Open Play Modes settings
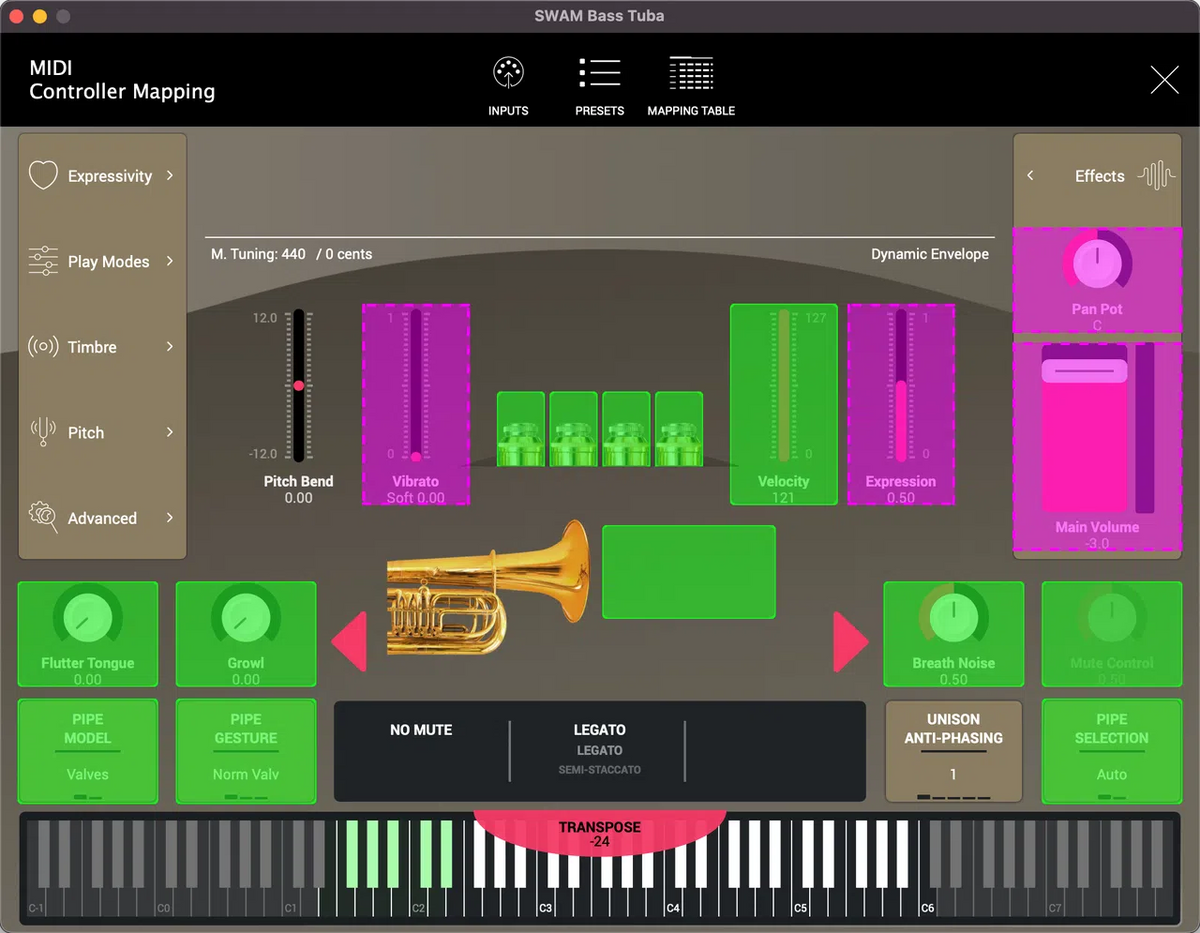Screen dimensions: 1200x933 (x=42, y=261)
